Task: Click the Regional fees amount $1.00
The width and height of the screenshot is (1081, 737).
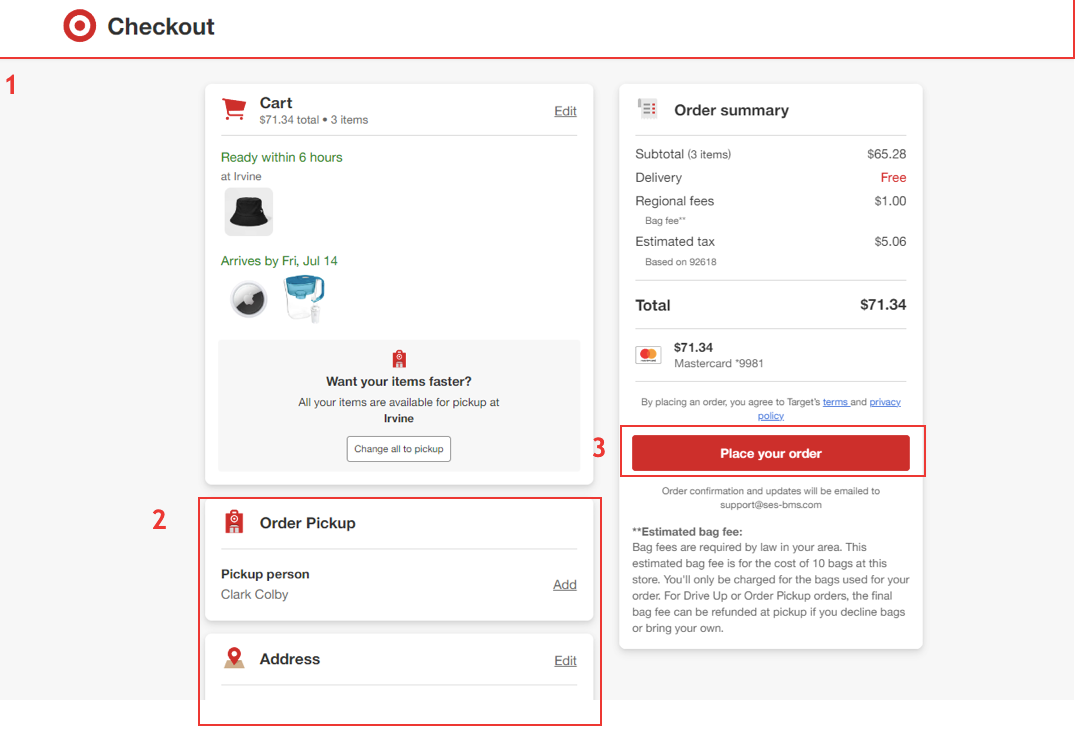Action: 890,201
